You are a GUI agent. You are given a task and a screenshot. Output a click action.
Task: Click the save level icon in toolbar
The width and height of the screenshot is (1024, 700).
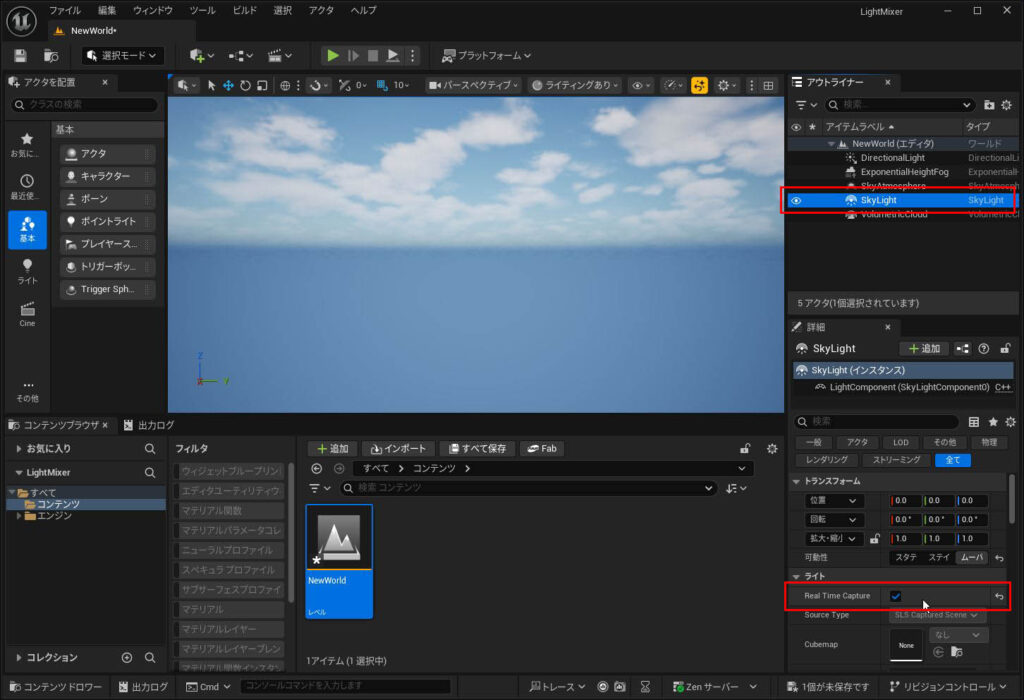(21, 56)
